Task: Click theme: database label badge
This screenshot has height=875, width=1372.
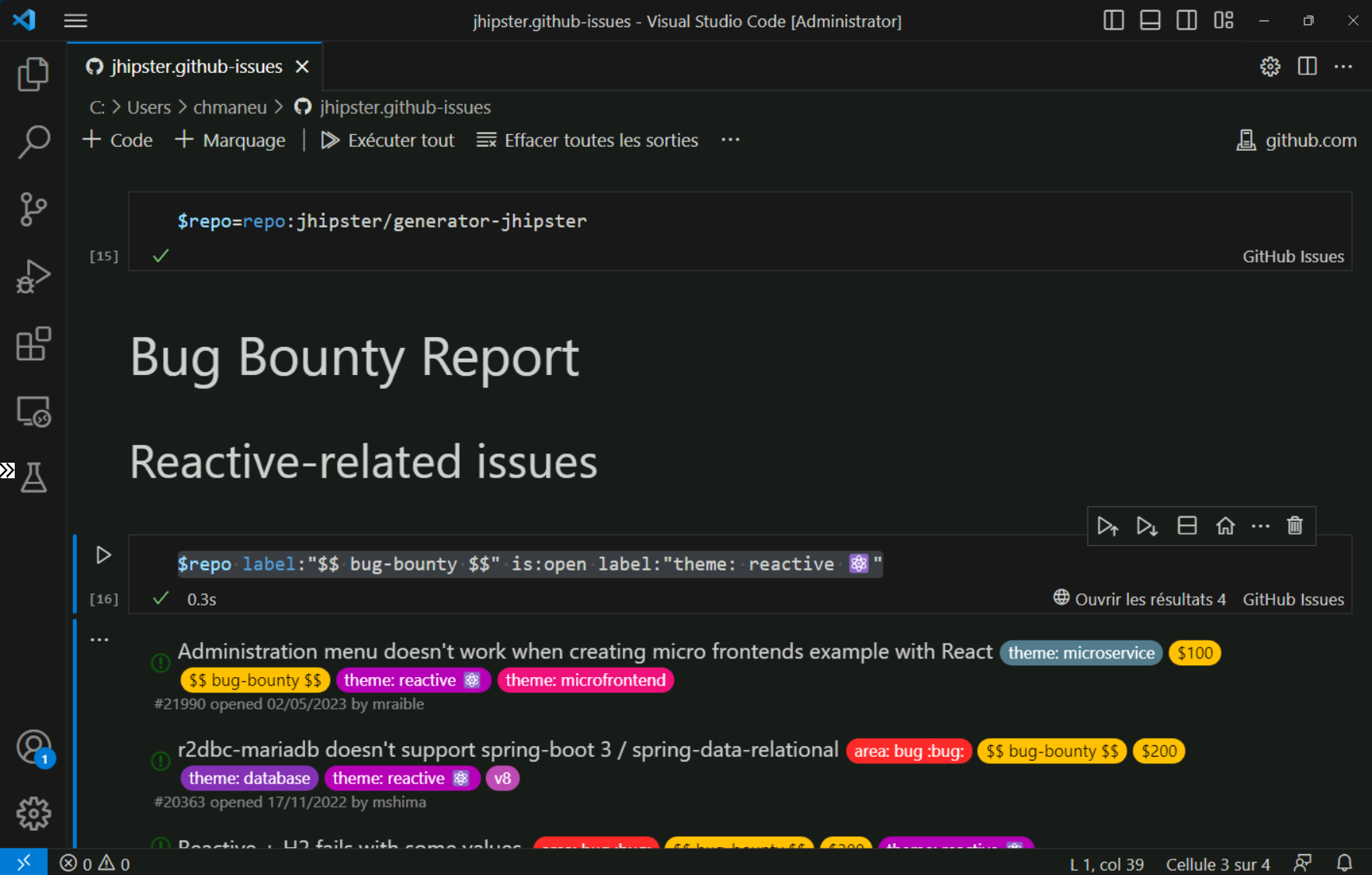Action: (249, 778)
